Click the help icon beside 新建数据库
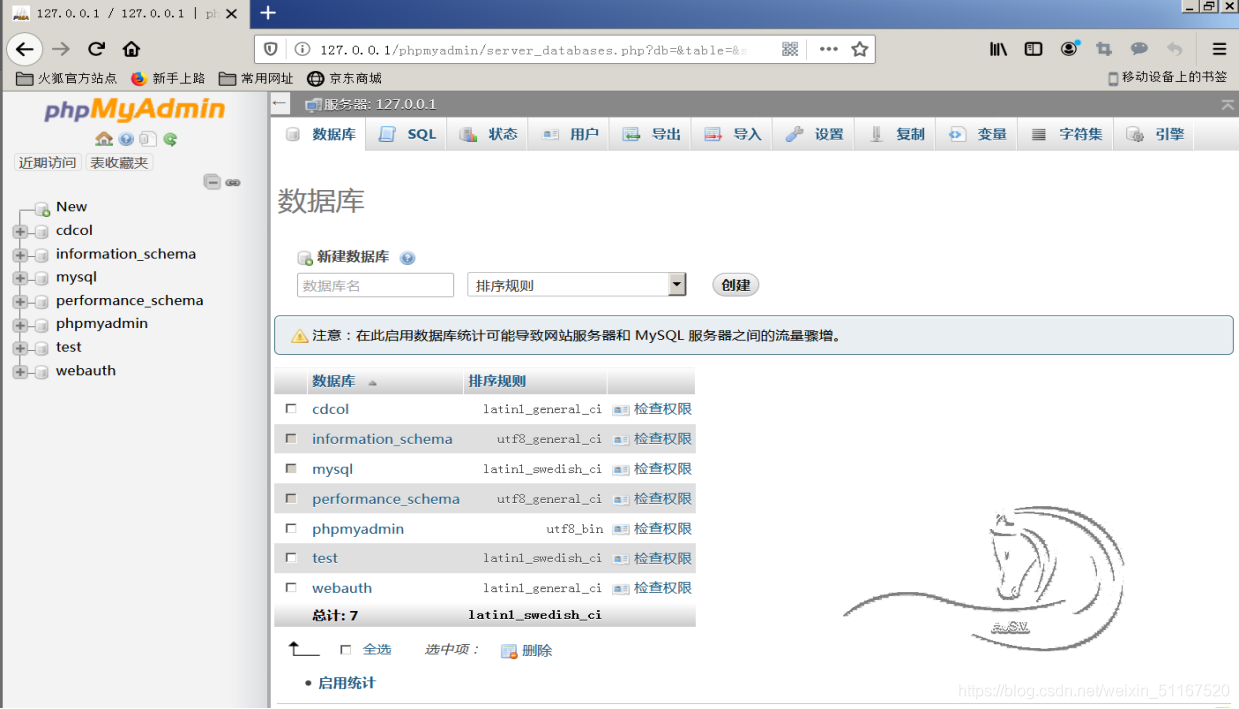 407,258
